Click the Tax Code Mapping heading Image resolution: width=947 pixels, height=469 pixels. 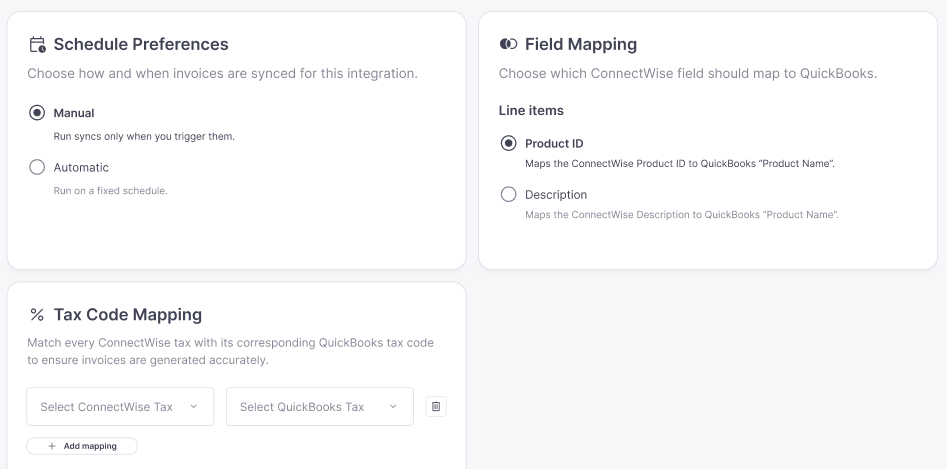tap(127, 314)
